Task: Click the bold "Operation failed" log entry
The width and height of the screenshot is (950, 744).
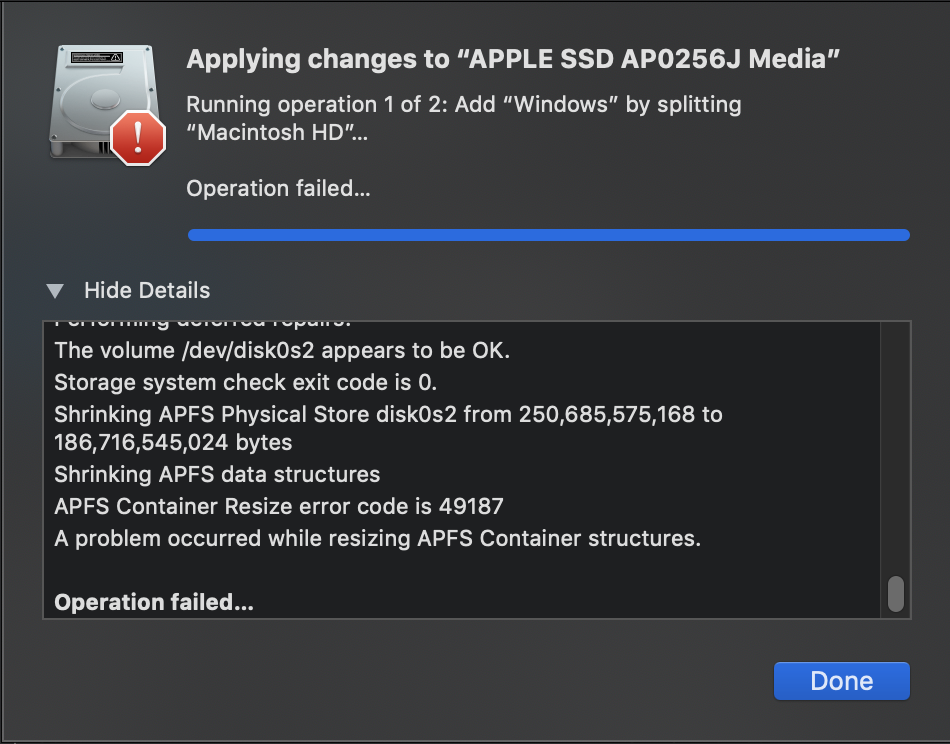Action: (154, 602)
